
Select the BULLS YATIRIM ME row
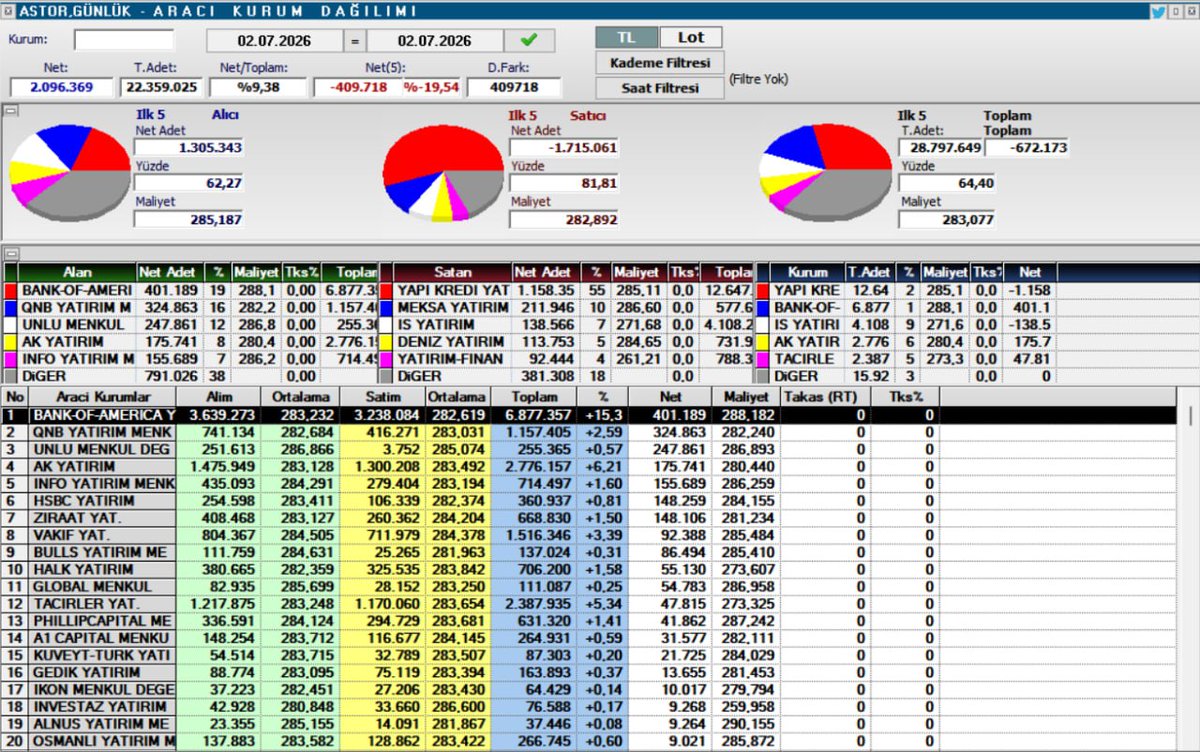(x=590, y=552)
